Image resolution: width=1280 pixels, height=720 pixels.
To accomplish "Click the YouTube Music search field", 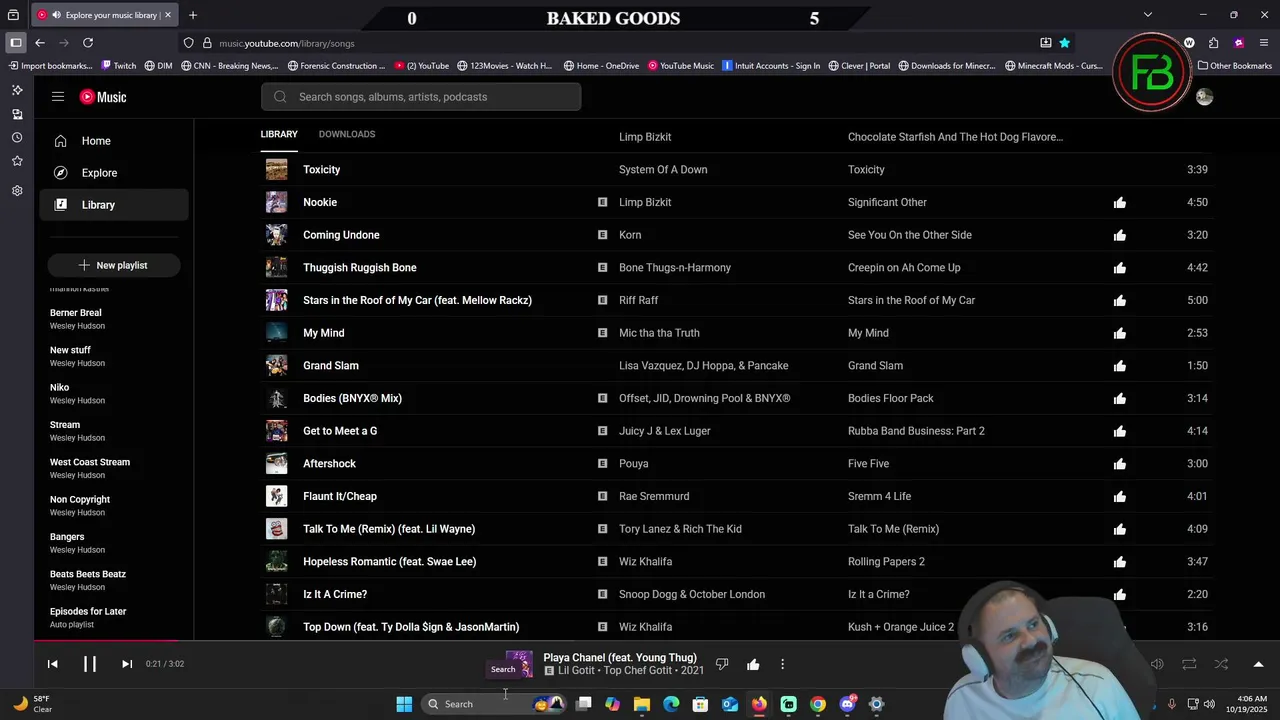I will pos(421,97).
